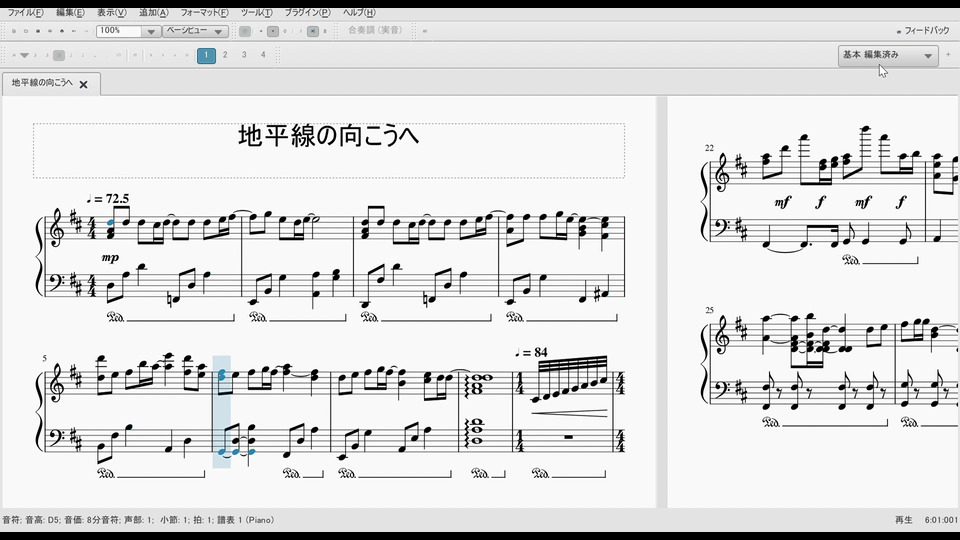This screenshot has height=540, width=960.
Task: Click the 6:01:001 playback position readout
Action: [x=941, y=520]
